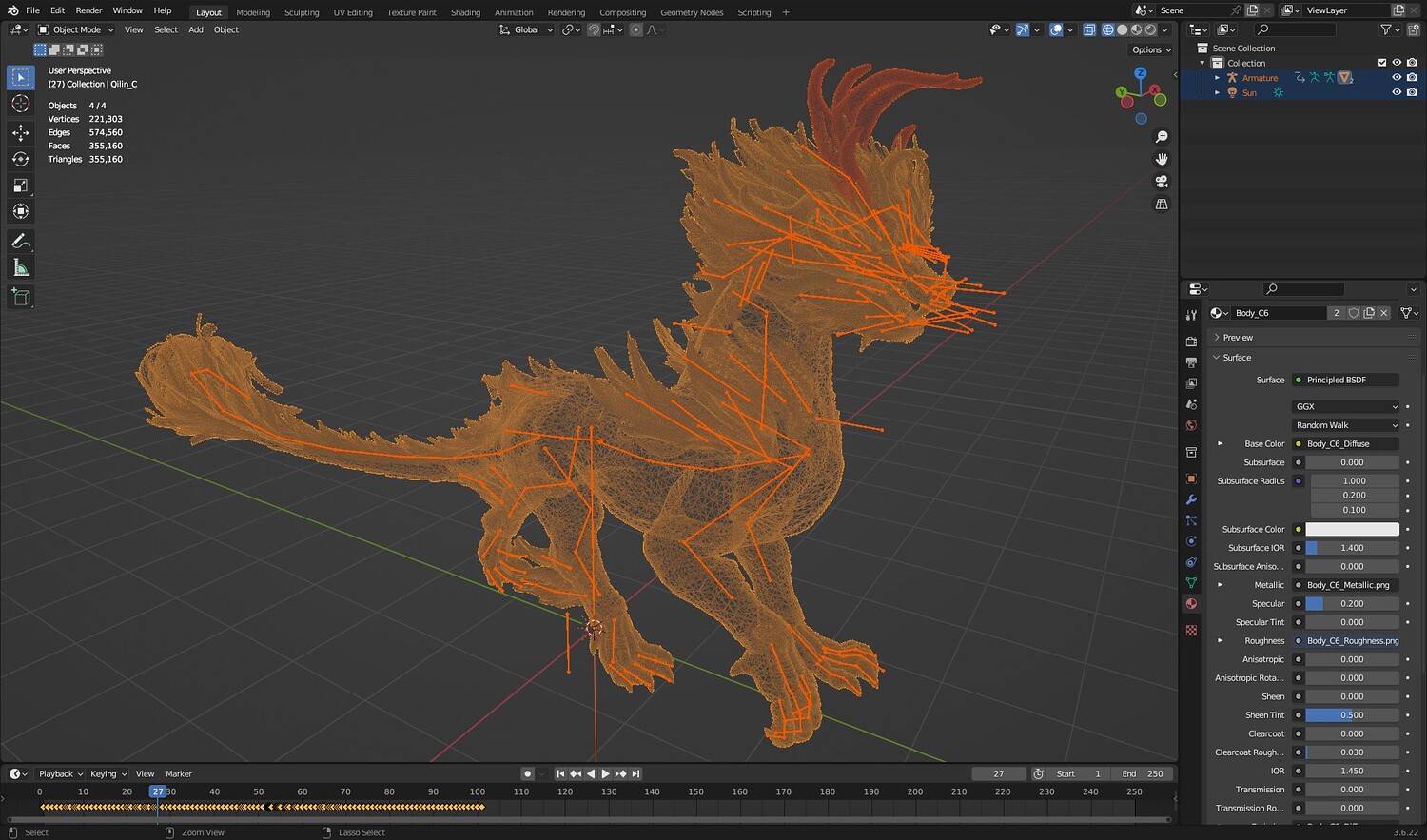Expand the Armature tree item
This screenshot has width=1427, height=840.
tap(1218, 78)
